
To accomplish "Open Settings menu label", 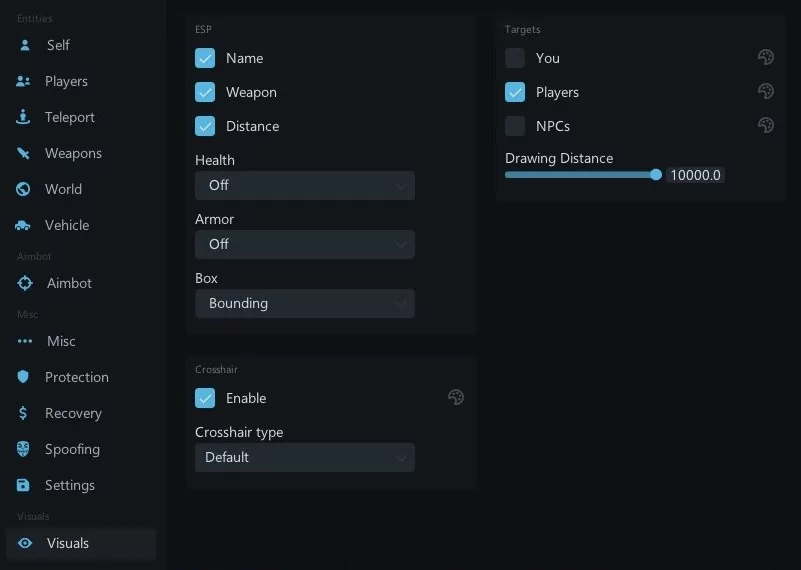I will [70, 485].
